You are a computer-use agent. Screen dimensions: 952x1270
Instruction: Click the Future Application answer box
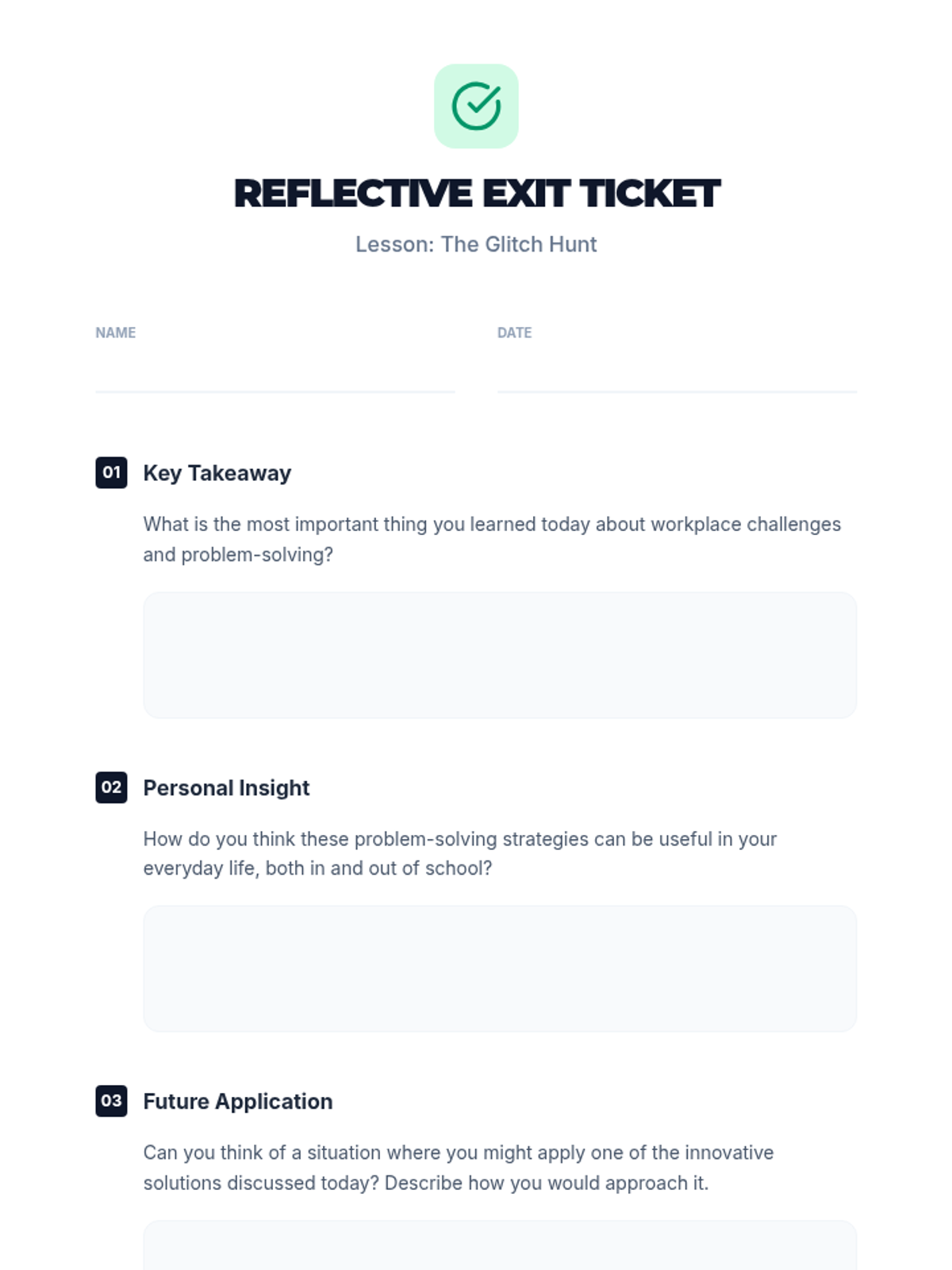click(x=500, y=1245)
